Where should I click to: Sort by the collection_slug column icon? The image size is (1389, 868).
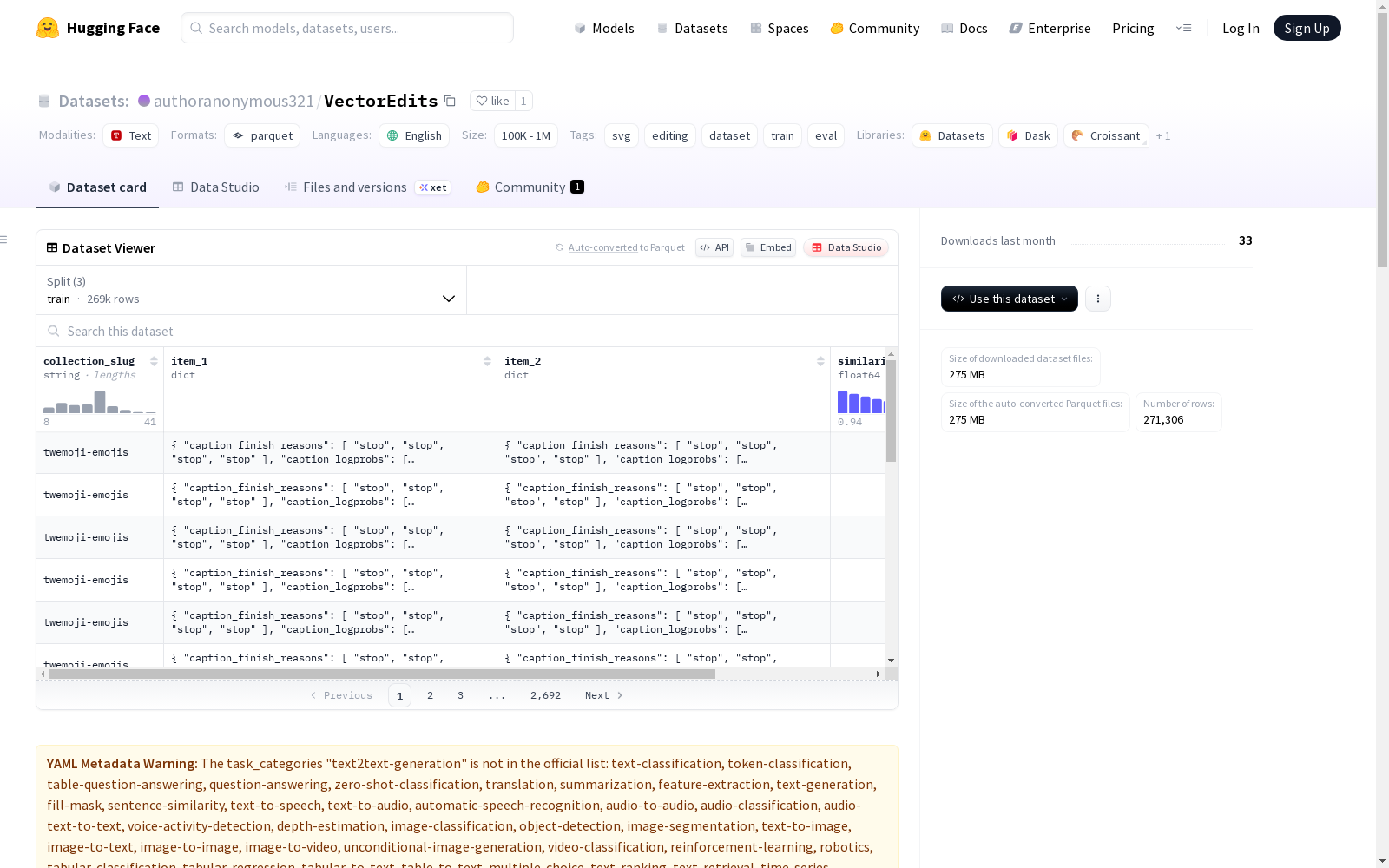tap(154, 361)
